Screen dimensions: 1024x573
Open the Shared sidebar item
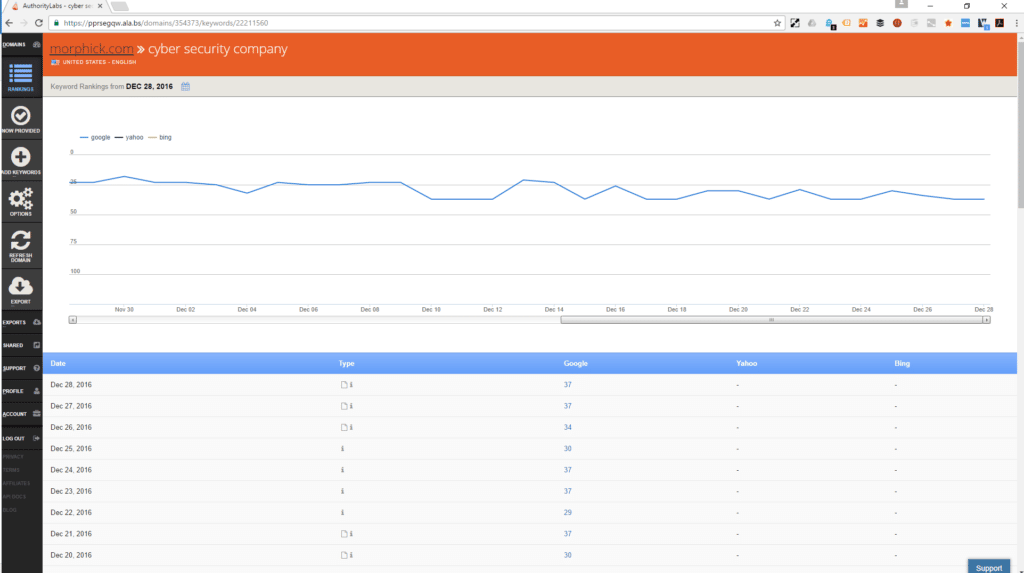[x=21, y=345]
